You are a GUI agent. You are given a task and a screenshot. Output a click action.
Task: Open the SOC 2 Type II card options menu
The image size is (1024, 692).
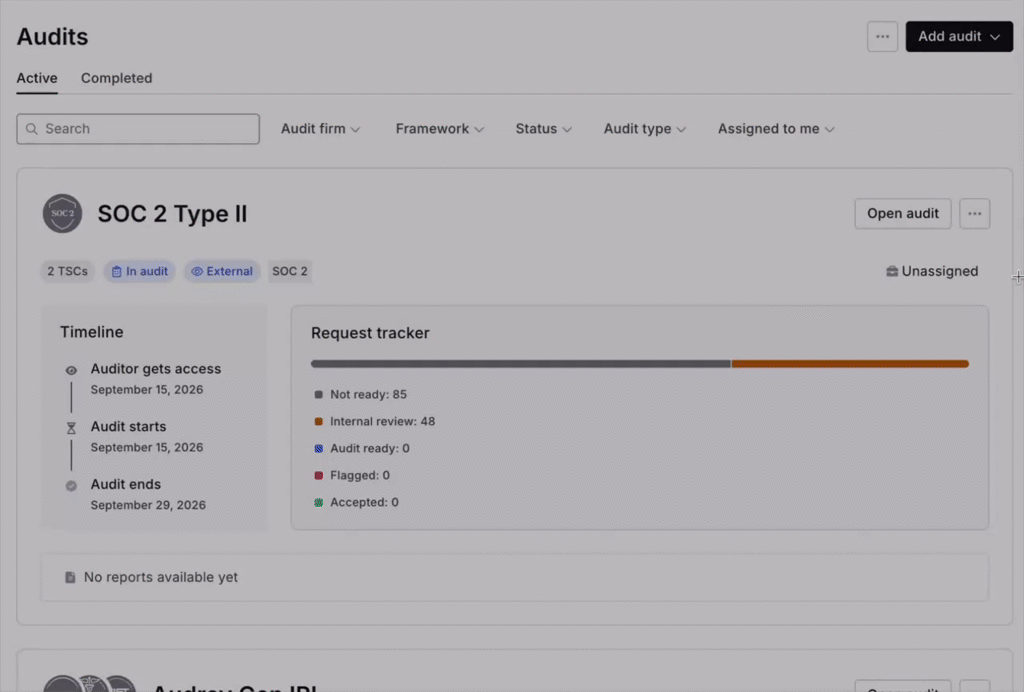(974, 213)
